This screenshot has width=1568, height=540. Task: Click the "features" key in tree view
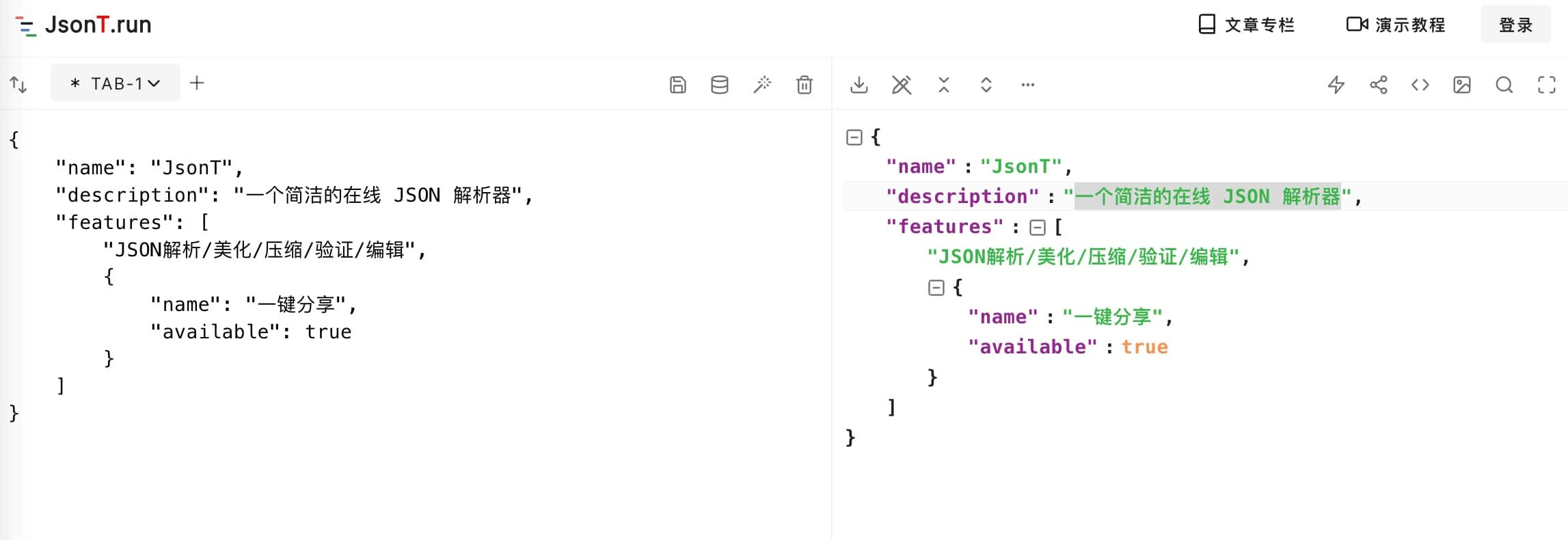tap(945, 227)
